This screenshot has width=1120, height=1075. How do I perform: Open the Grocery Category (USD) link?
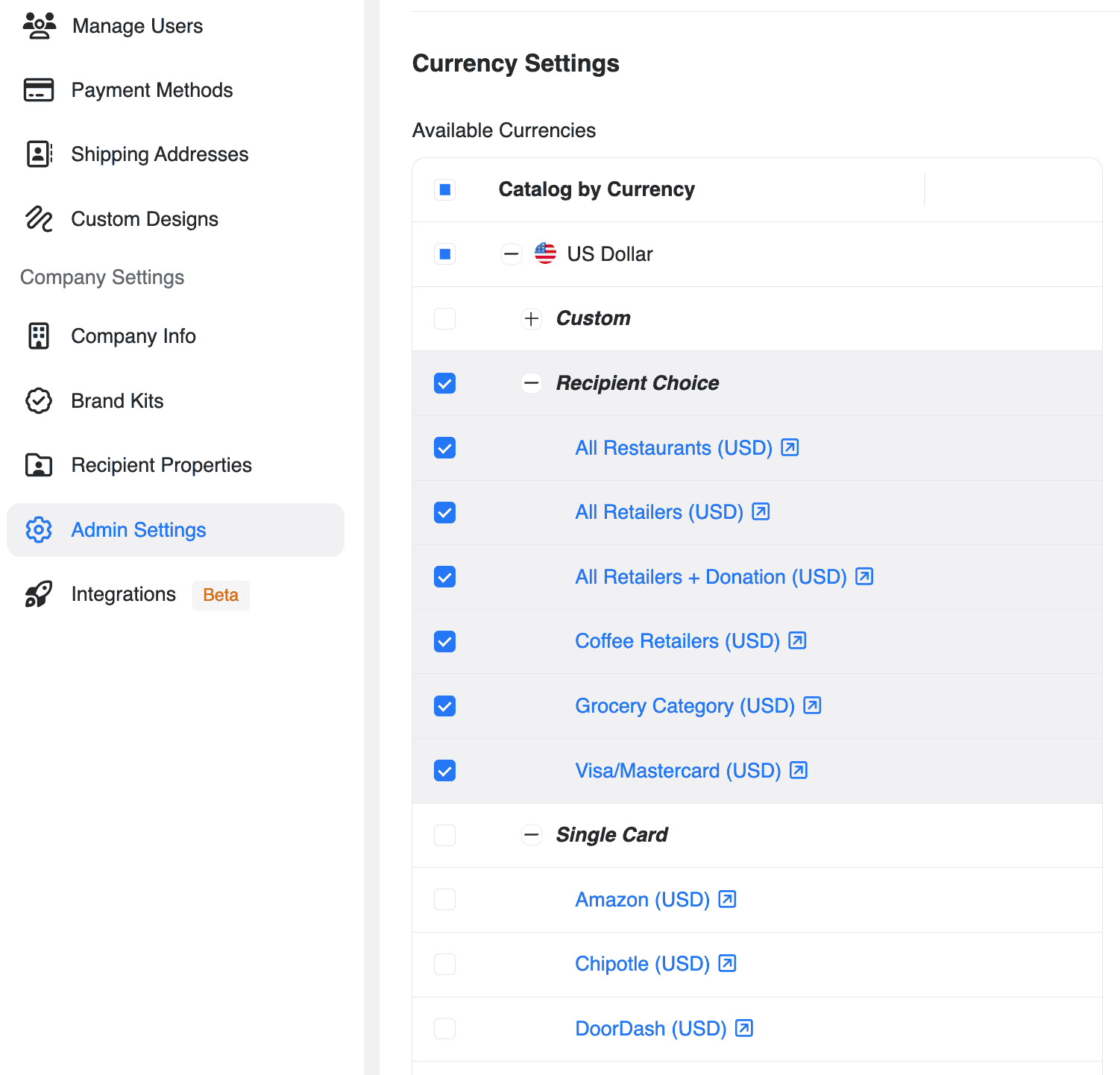click(x=684, y=706)
